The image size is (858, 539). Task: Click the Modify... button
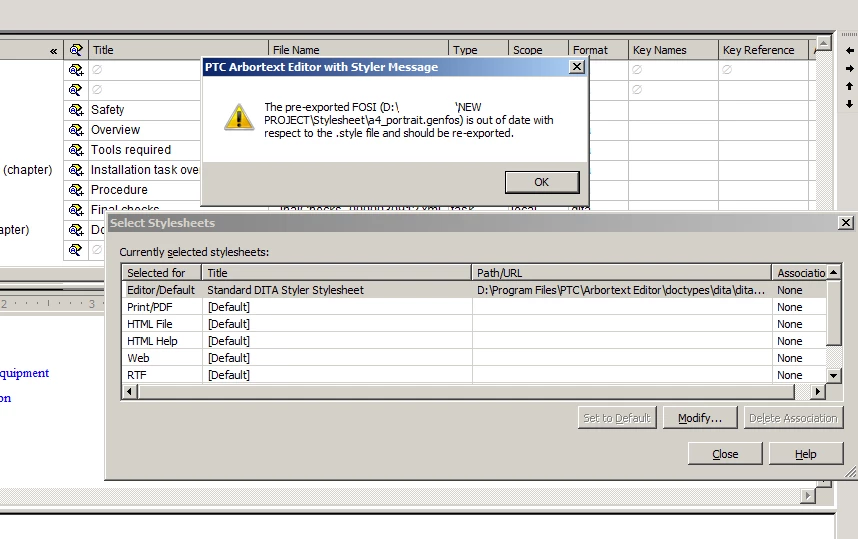[x=700, y=418]
